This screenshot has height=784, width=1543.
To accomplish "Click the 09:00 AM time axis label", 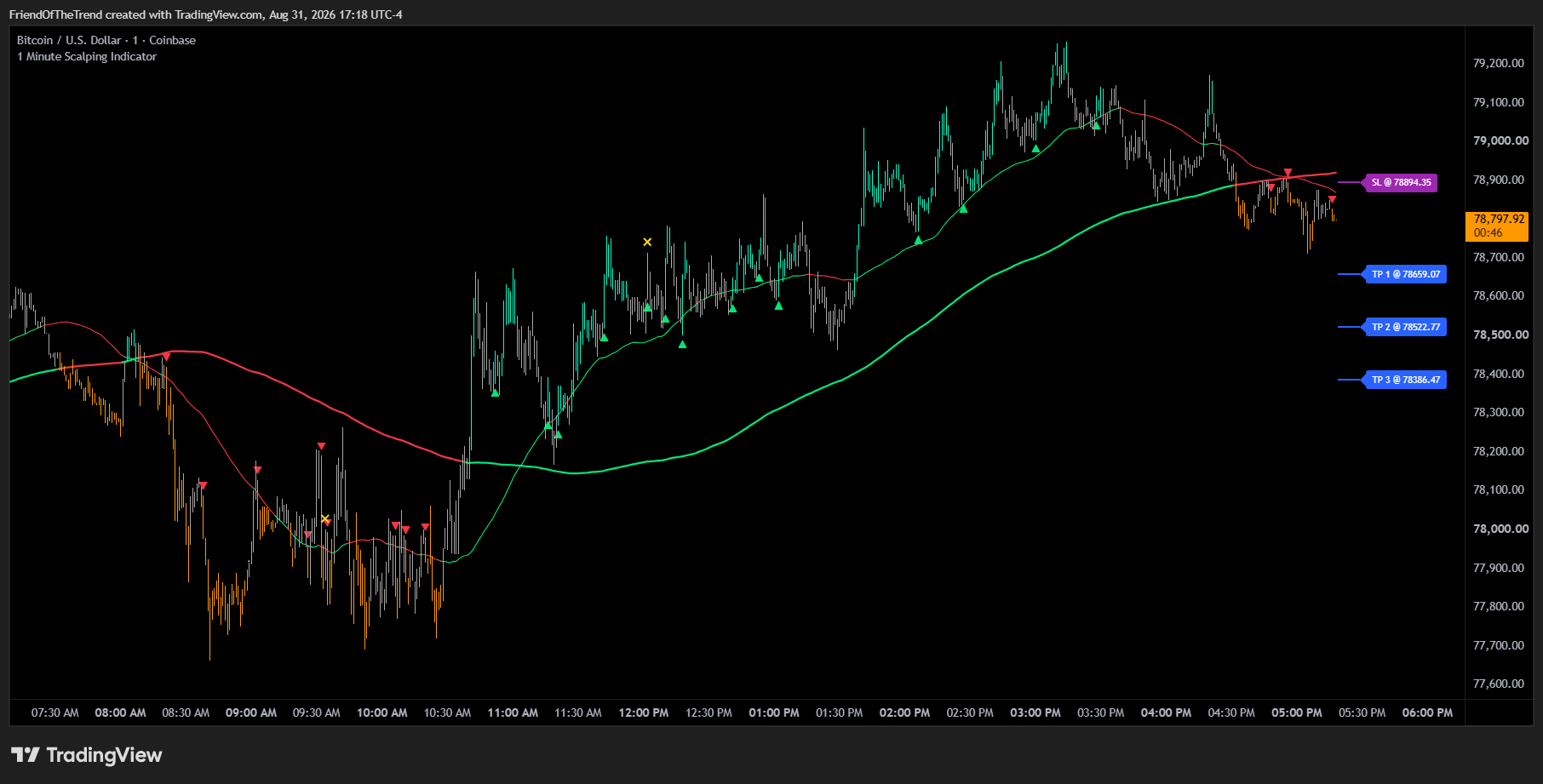I will pos(251,712).
